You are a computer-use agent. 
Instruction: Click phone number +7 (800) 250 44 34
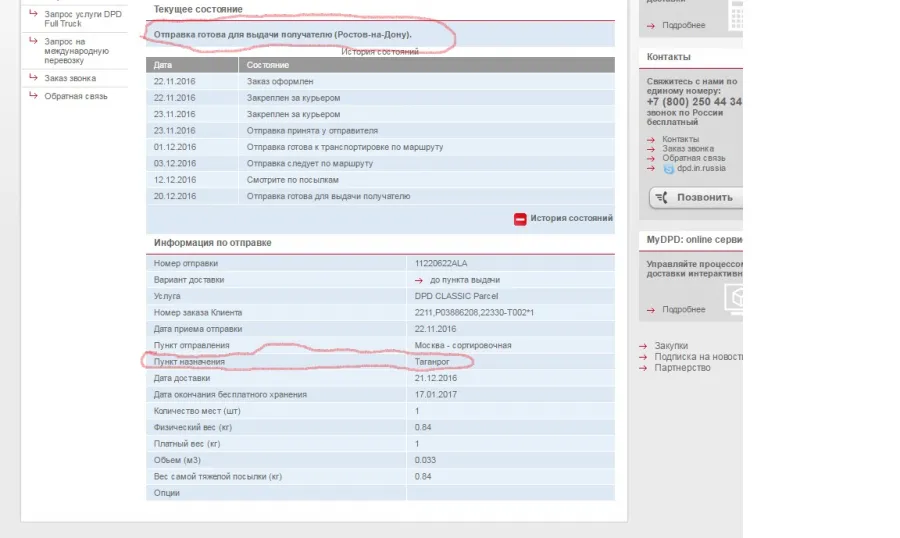point(695,102)
